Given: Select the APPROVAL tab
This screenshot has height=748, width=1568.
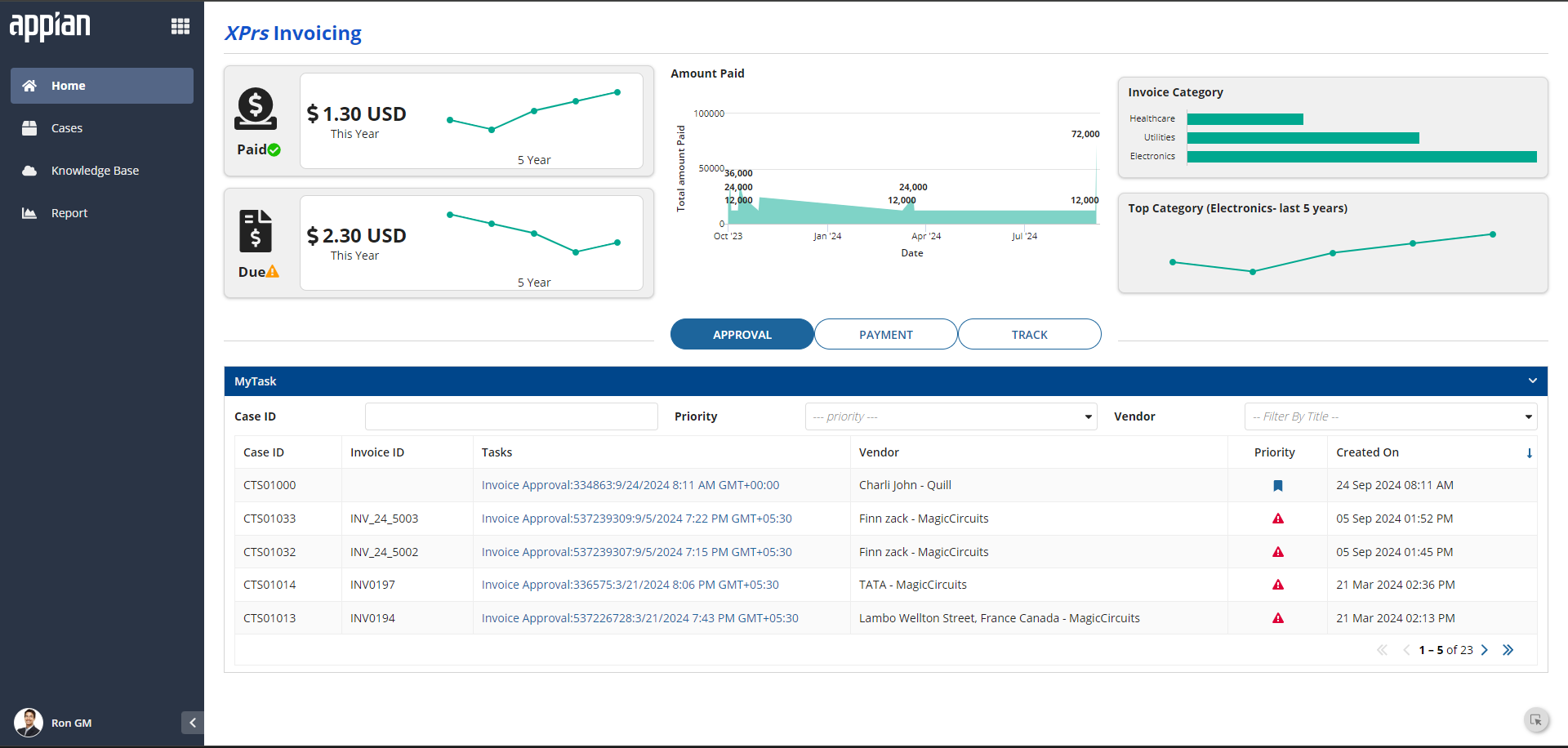Looking at the screenshot, I should click(x=742, y=334).
